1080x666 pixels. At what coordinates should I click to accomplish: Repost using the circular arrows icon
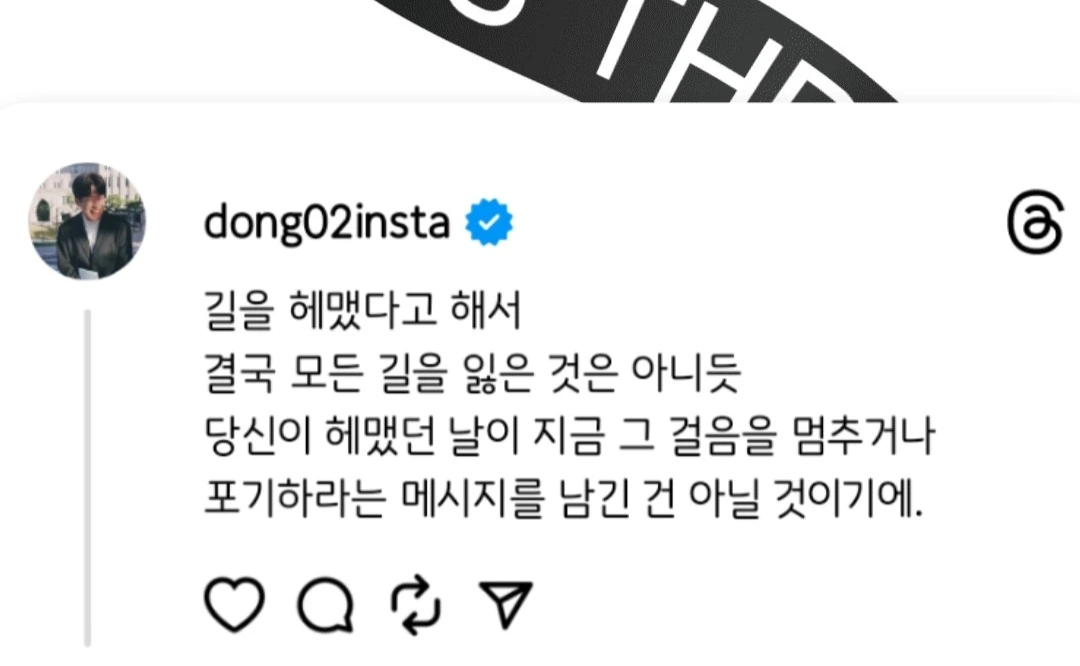click(x=416, y=605)
